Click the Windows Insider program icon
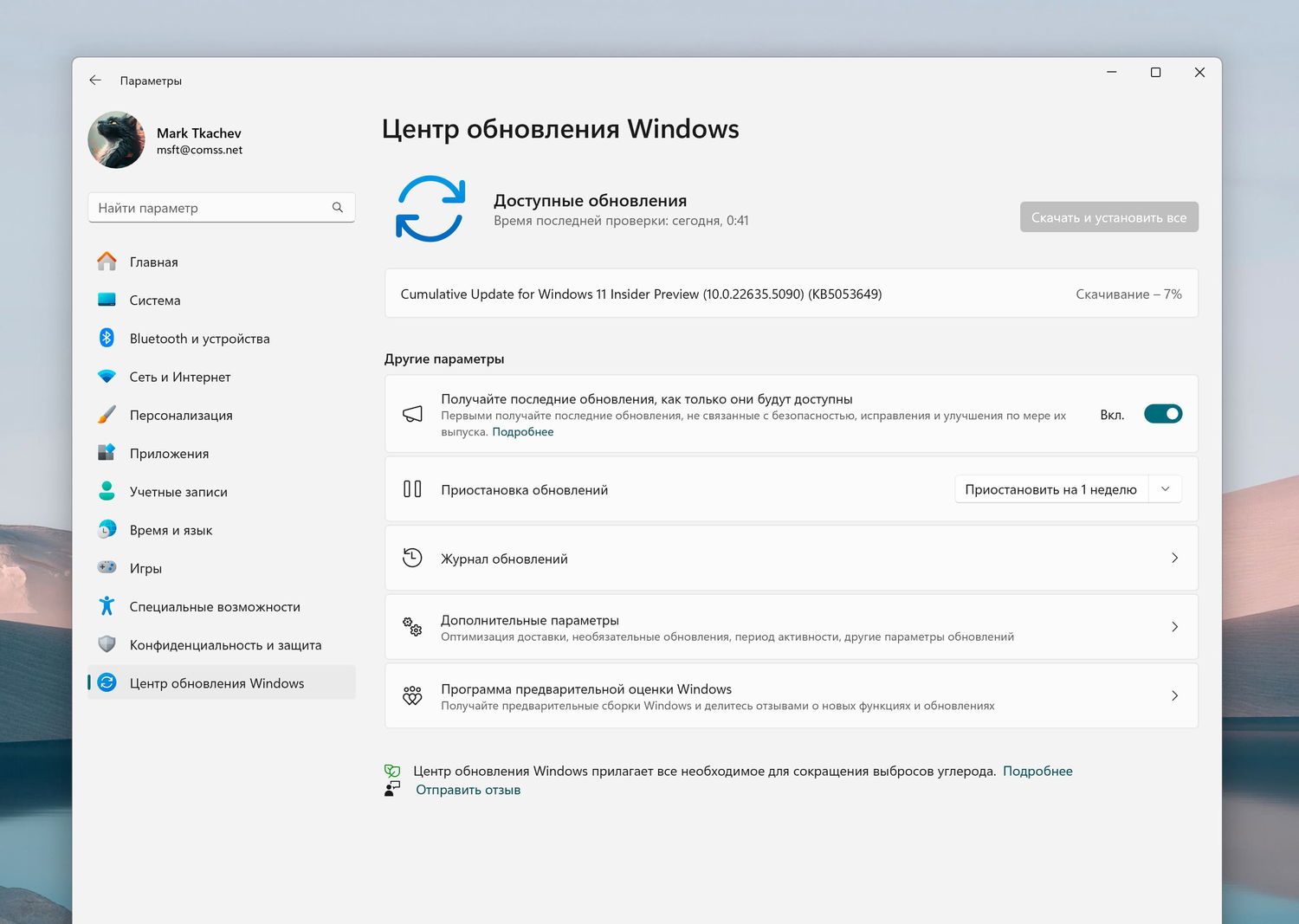 (x=412, y=695)
